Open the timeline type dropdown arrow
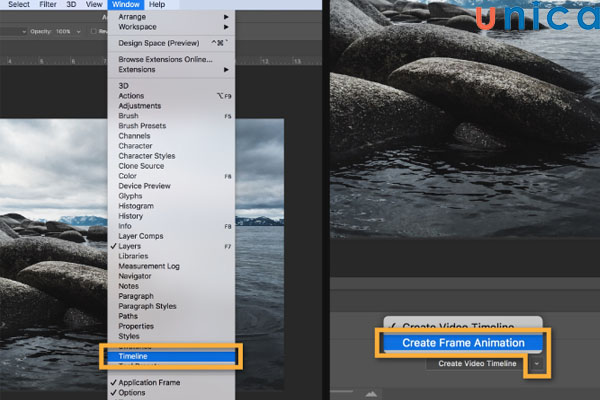This screenshot has width=600, height=400. pyautogui.click(x=536, y=364)
